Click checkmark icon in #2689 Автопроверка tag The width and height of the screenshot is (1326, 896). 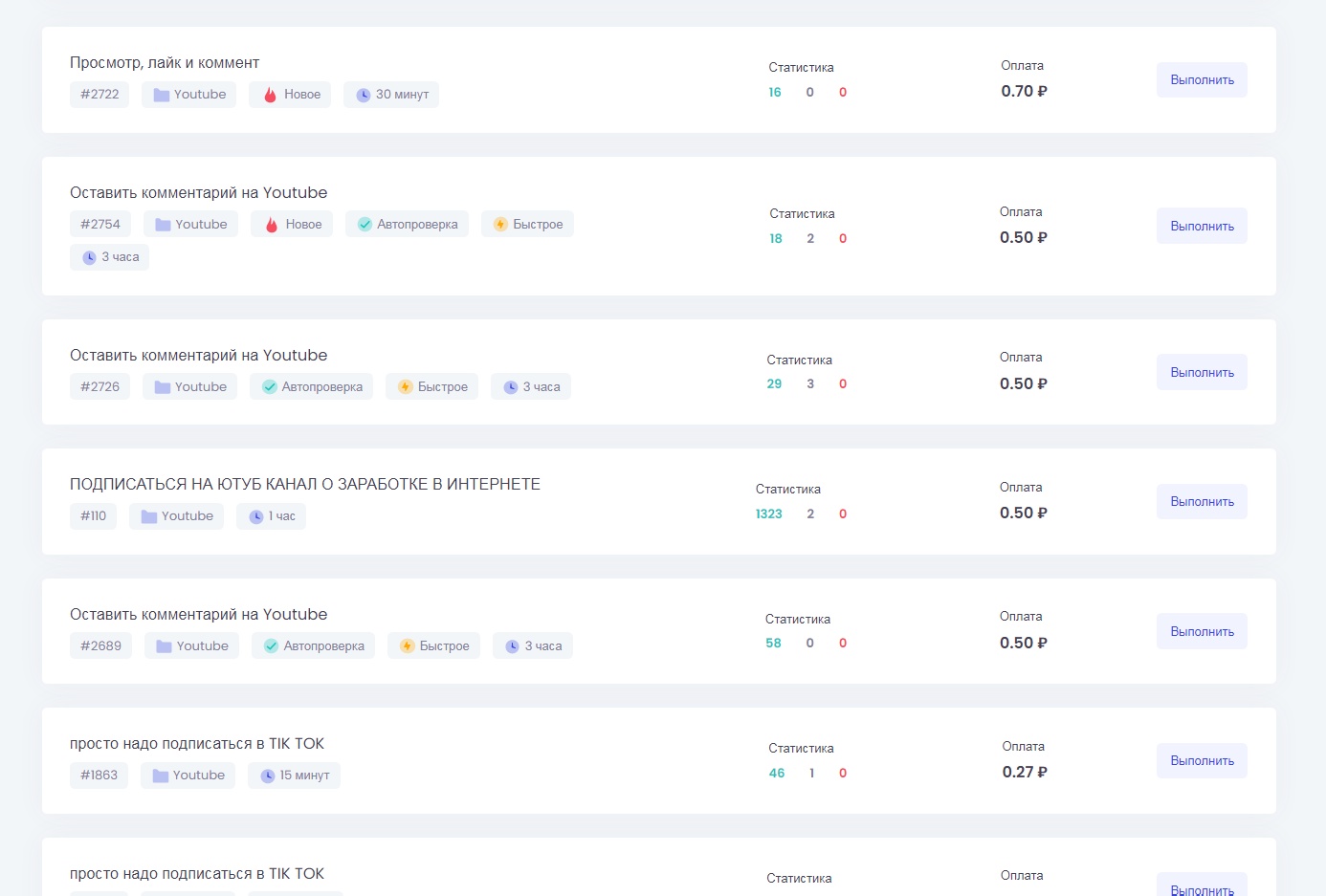coord(272,646)
